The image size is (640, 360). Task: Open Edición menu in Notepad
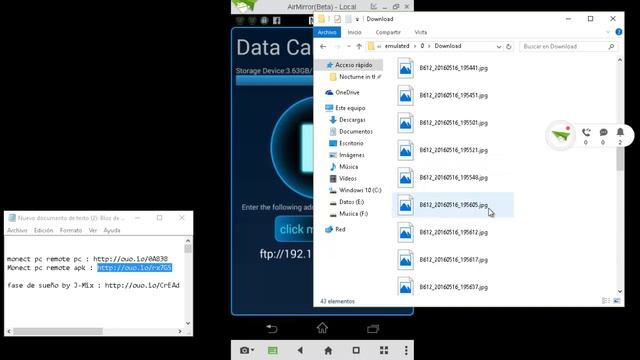pos(43,230)
